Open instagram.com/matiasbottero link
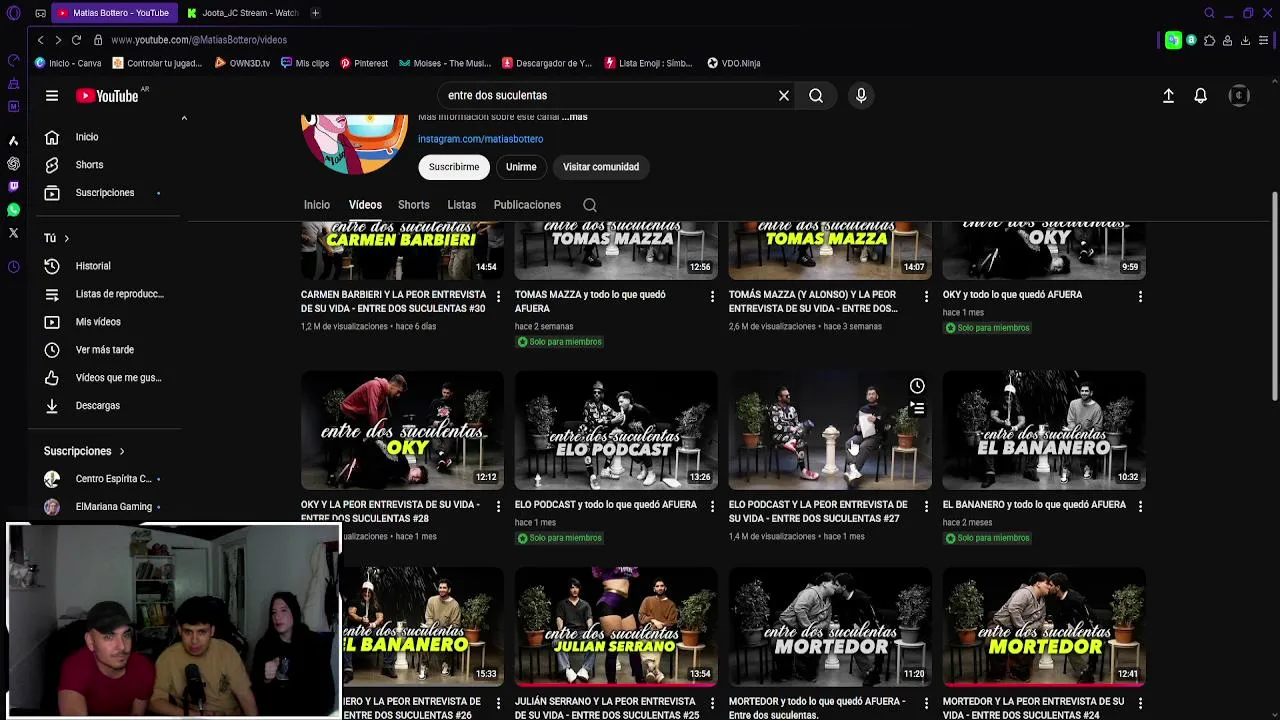 481,139
